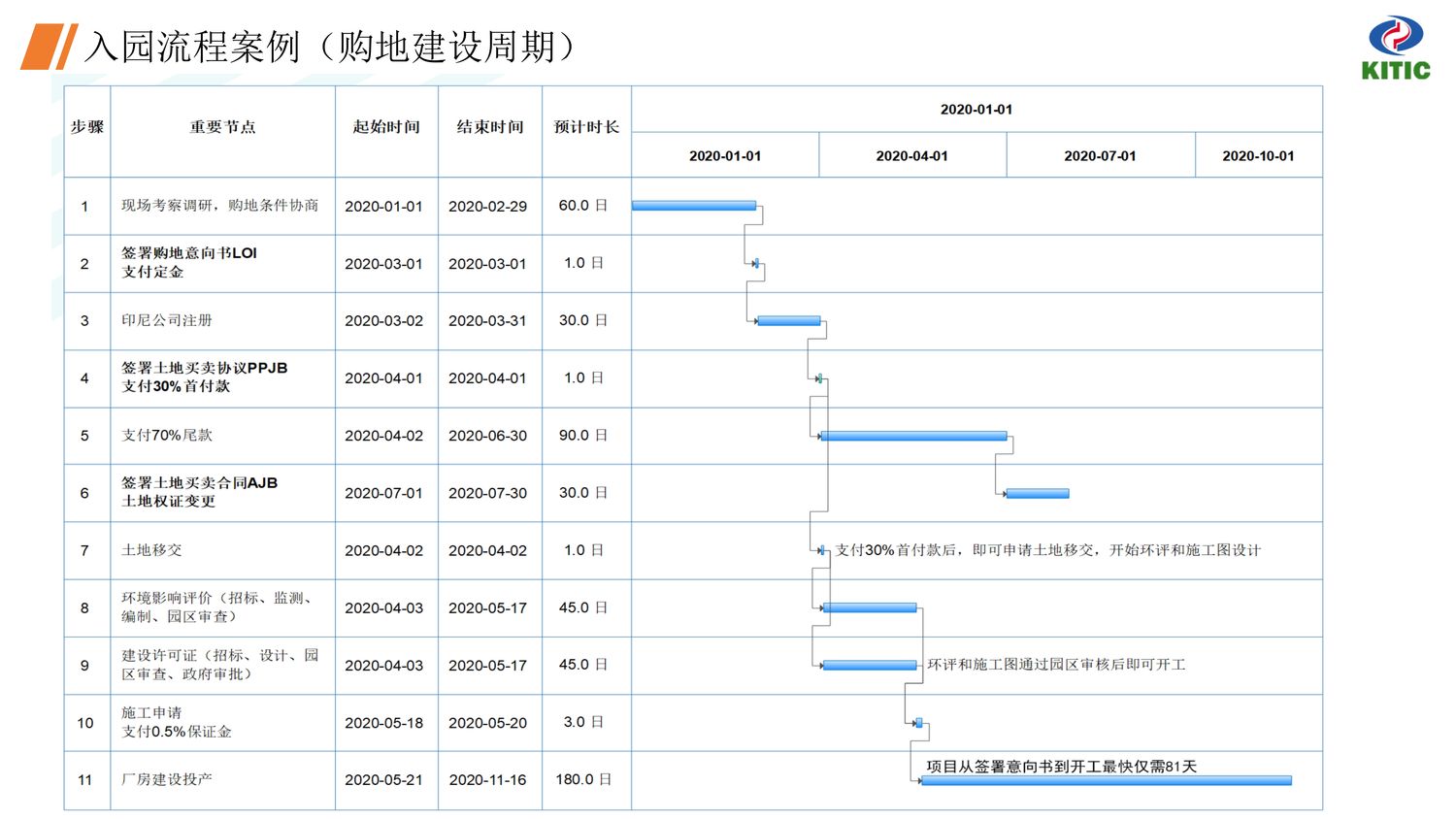
Task: Select the milestone diamond for 签署购地意向书LOI
Action: [x=755, y=262]
